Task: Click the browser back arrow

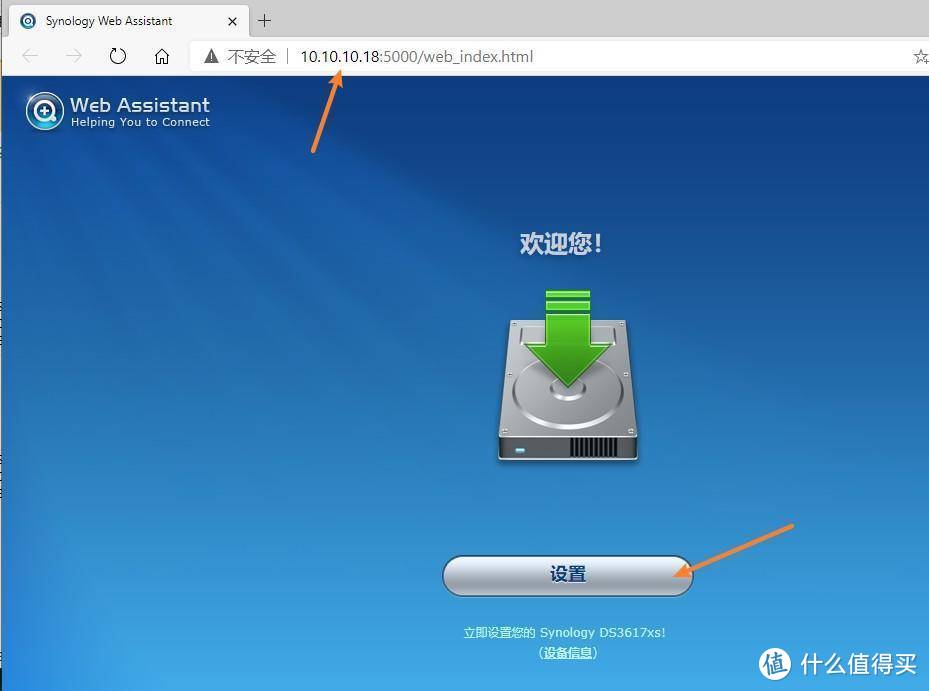Action: (30, 56)
